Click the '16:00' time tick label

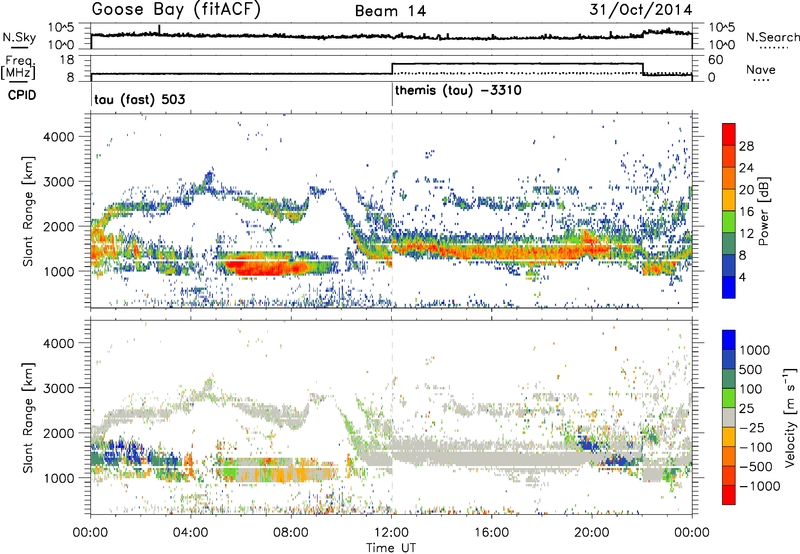[x=491, y=533]
